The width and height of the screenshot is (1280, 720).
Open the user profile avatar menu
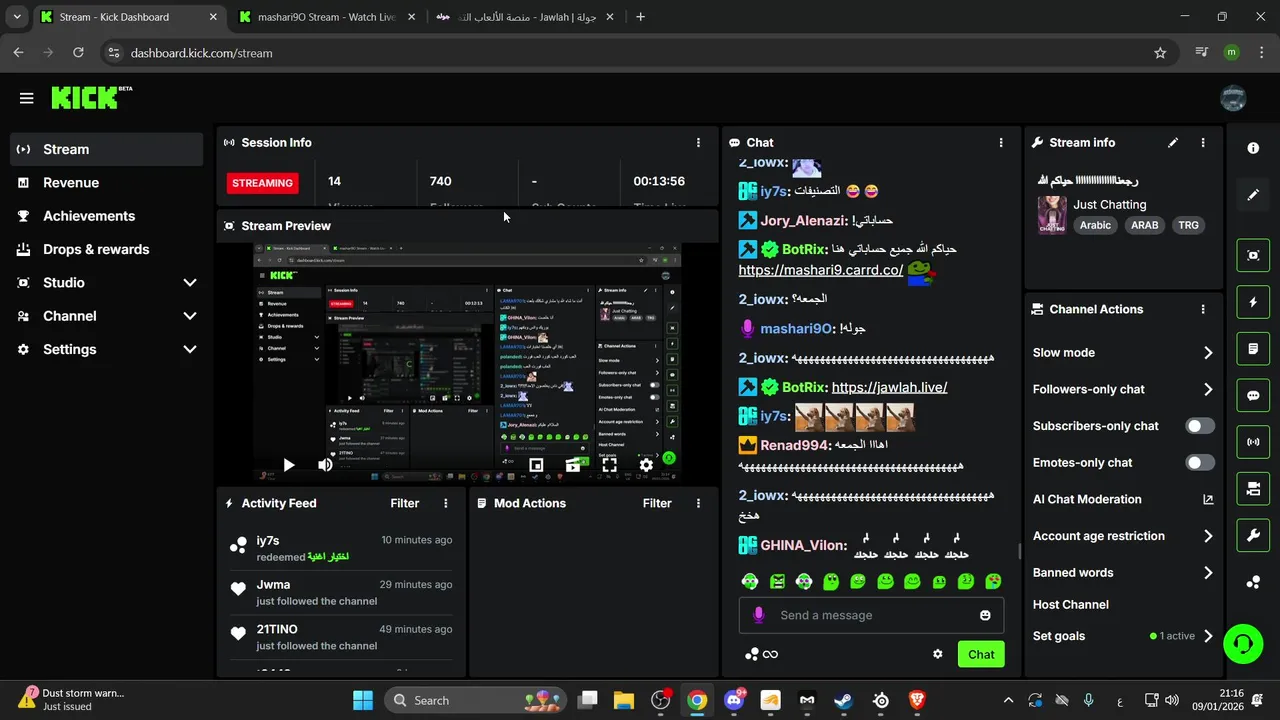pos(1233,98)
